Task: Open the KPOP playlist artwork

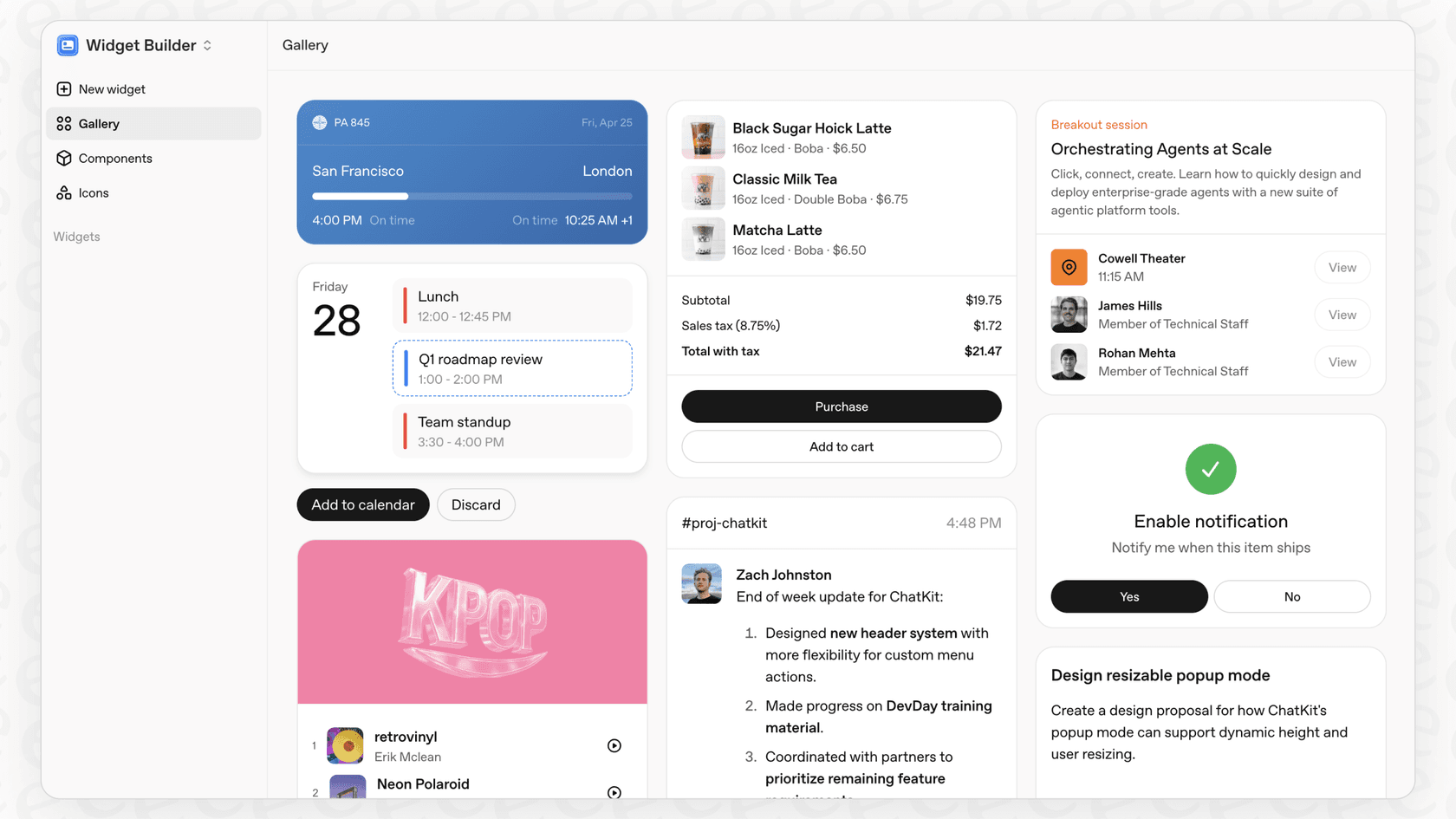Action: click(471, 621)
